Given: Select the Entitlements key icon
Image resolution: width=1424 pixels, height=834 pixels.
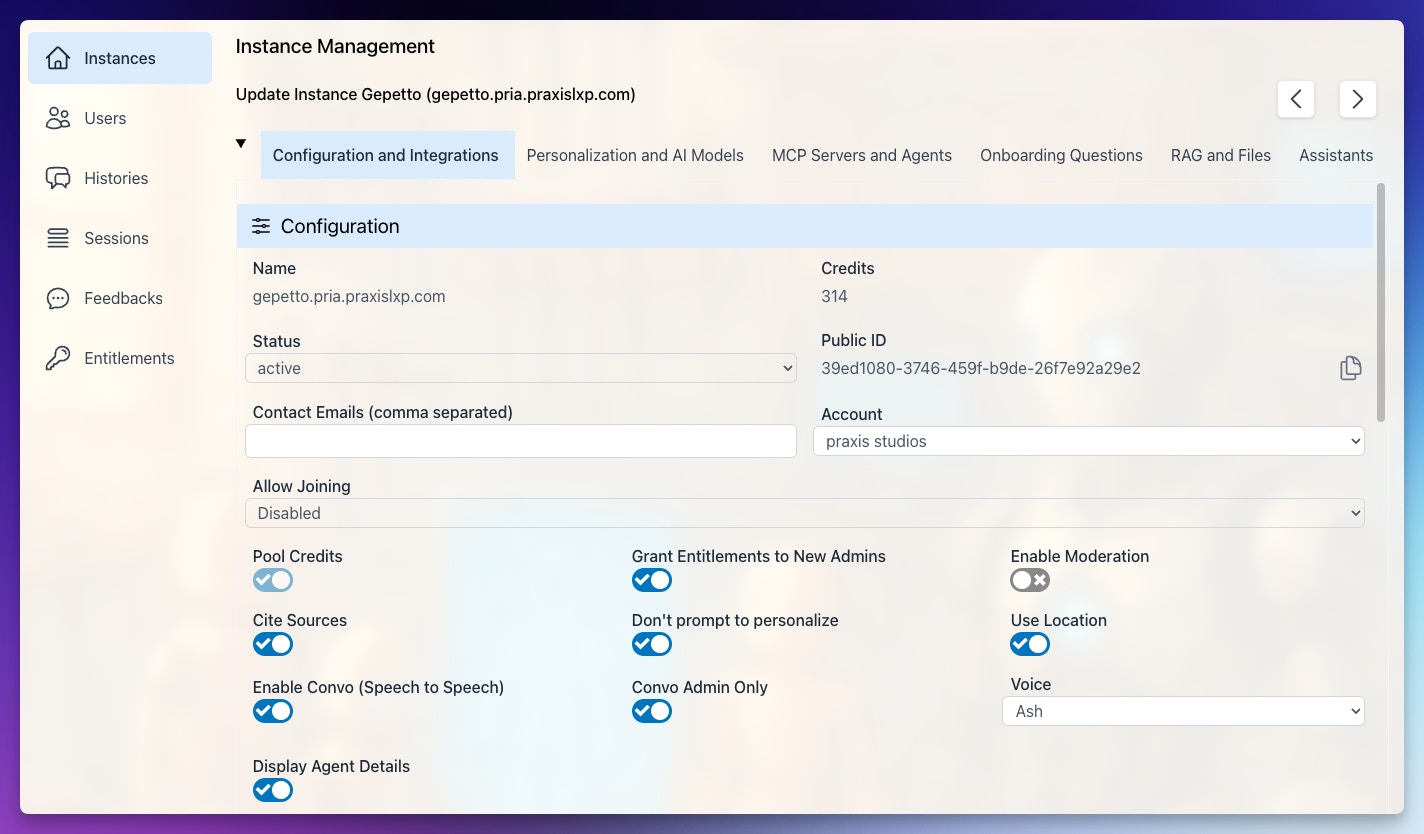Looking at the screenshot, I should tap(59, 358).
